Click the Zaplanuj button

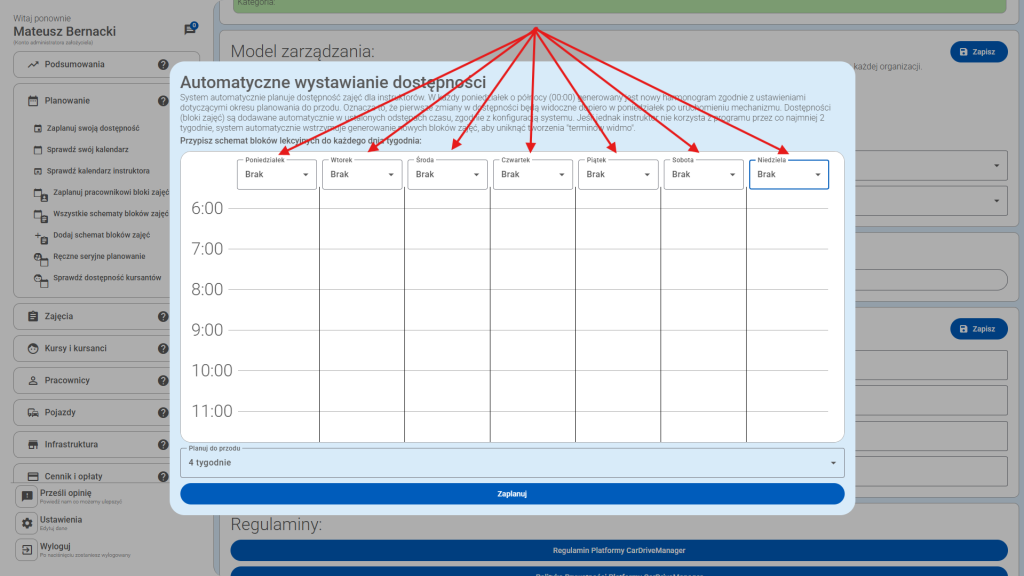click(x=512, y=494)
